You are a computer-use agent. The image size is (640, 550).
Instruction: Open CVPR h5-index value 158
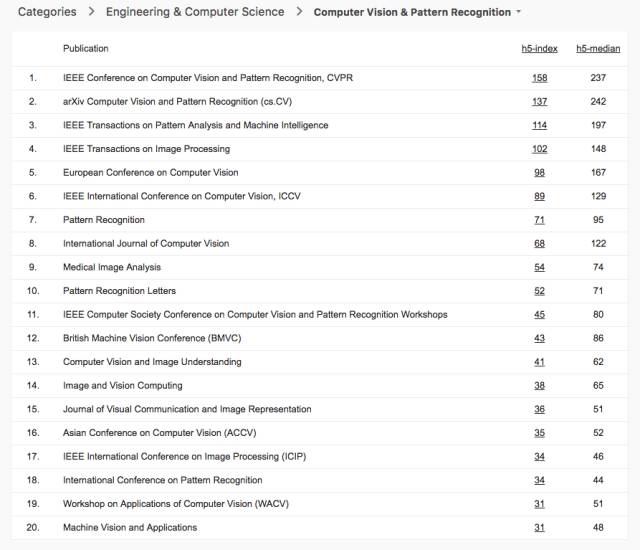point(539,78)
